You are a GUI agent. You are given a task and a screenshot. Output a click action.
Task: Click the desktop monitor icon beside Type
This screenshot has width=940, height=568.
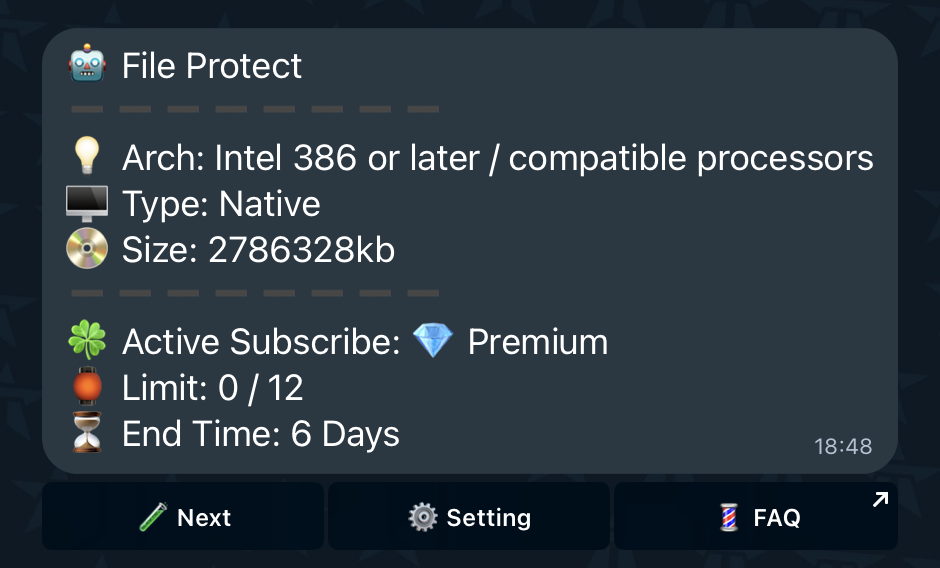point(87,203)
